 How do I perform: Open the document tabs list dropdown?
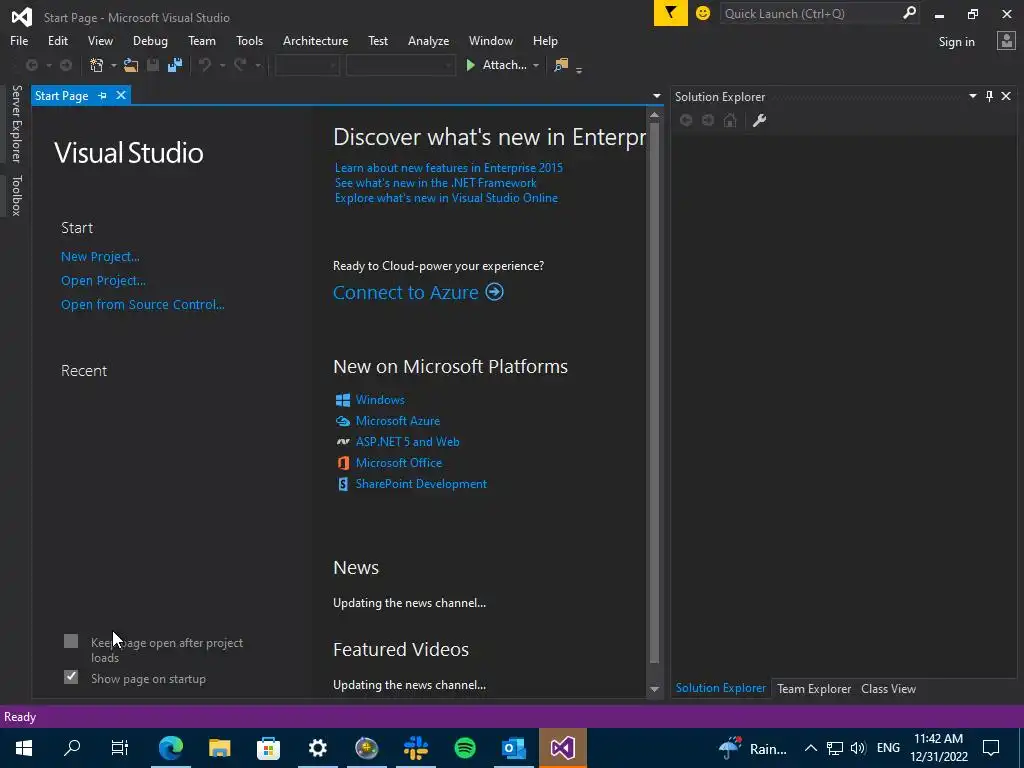click(x=656, y=96)
